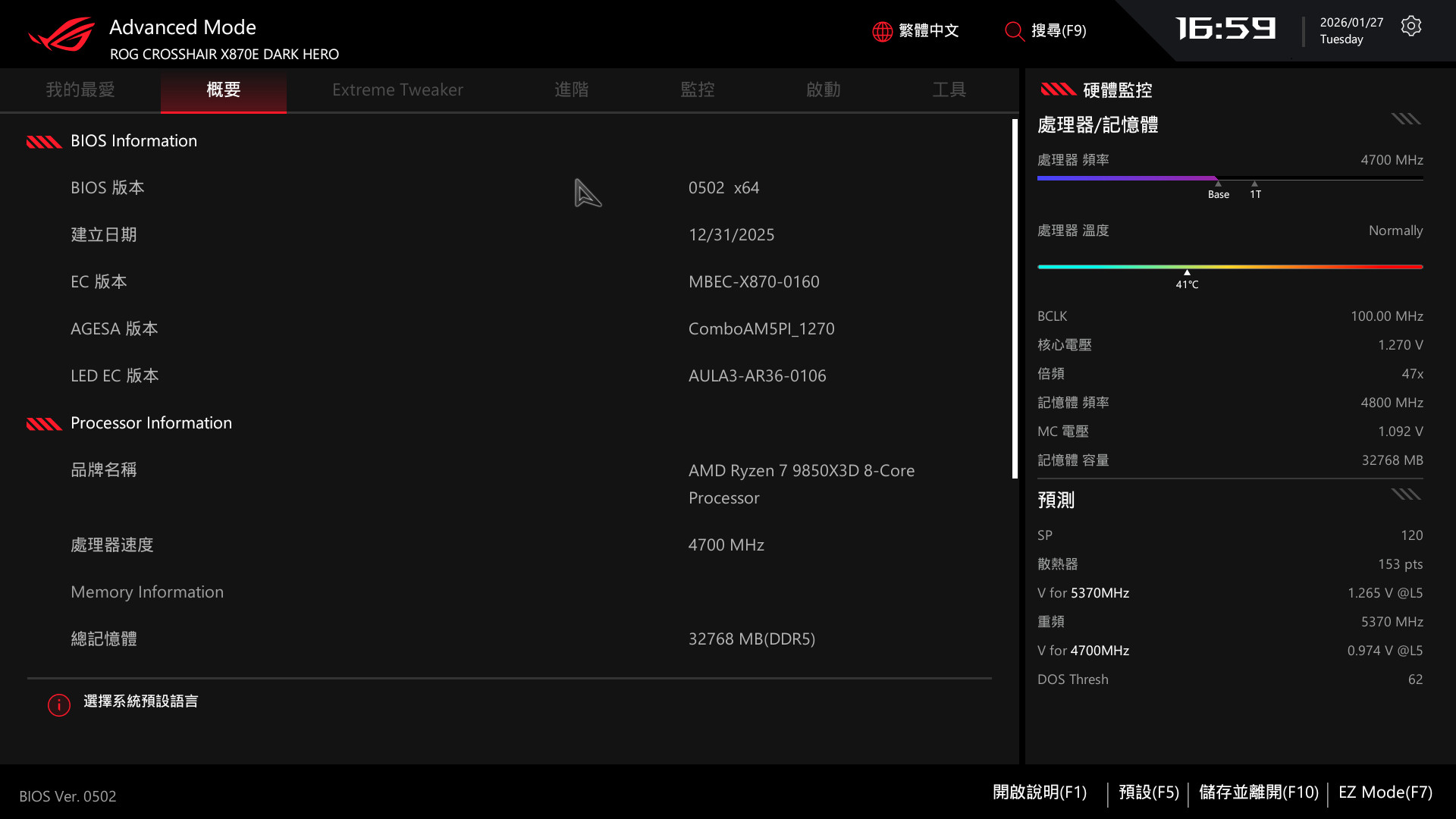Load defaults with 預設(F5)
The image size is (1456, 819).
pyautogui.click(x=1148, y=792)
